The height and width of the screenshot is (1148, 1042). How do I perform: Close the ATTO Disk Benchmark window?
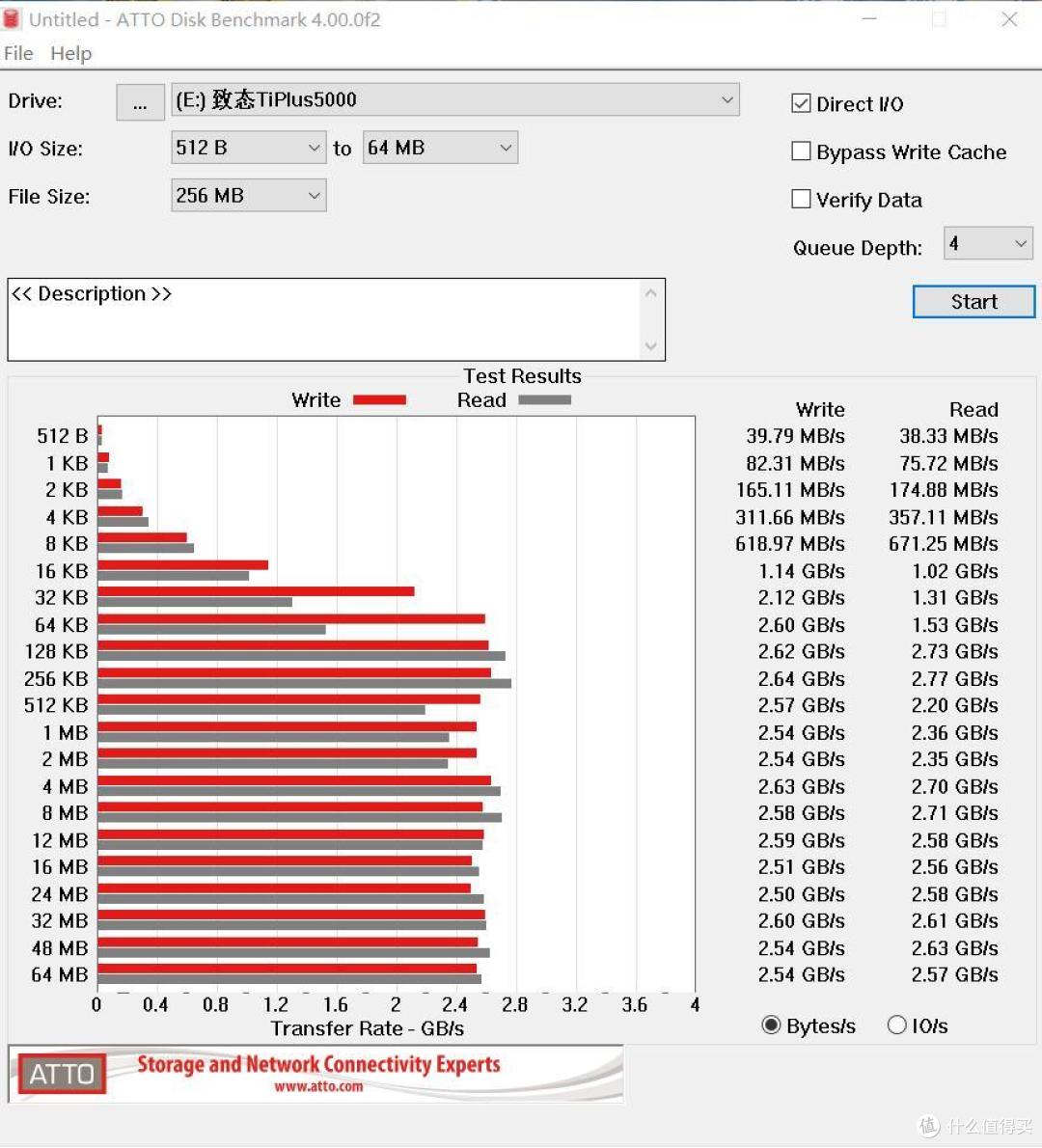coord(1009,19)
